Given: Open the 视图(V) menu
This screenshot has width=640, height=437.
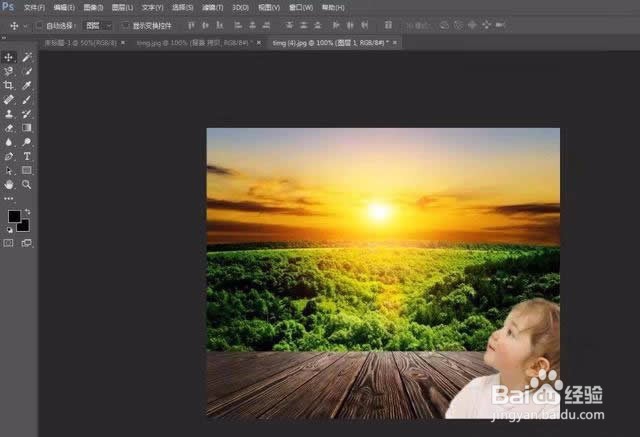Looking at the screenshot, I should pos(269,8).
